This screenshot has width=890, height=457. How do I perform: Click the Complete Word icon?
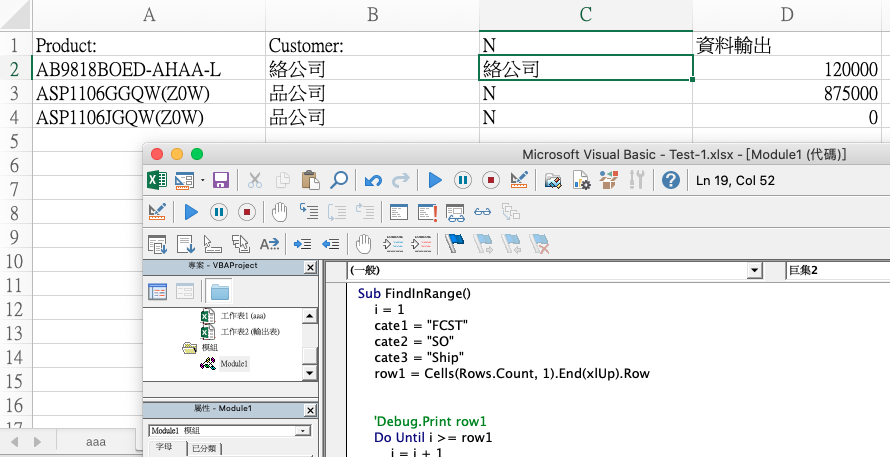coord(269,244)
